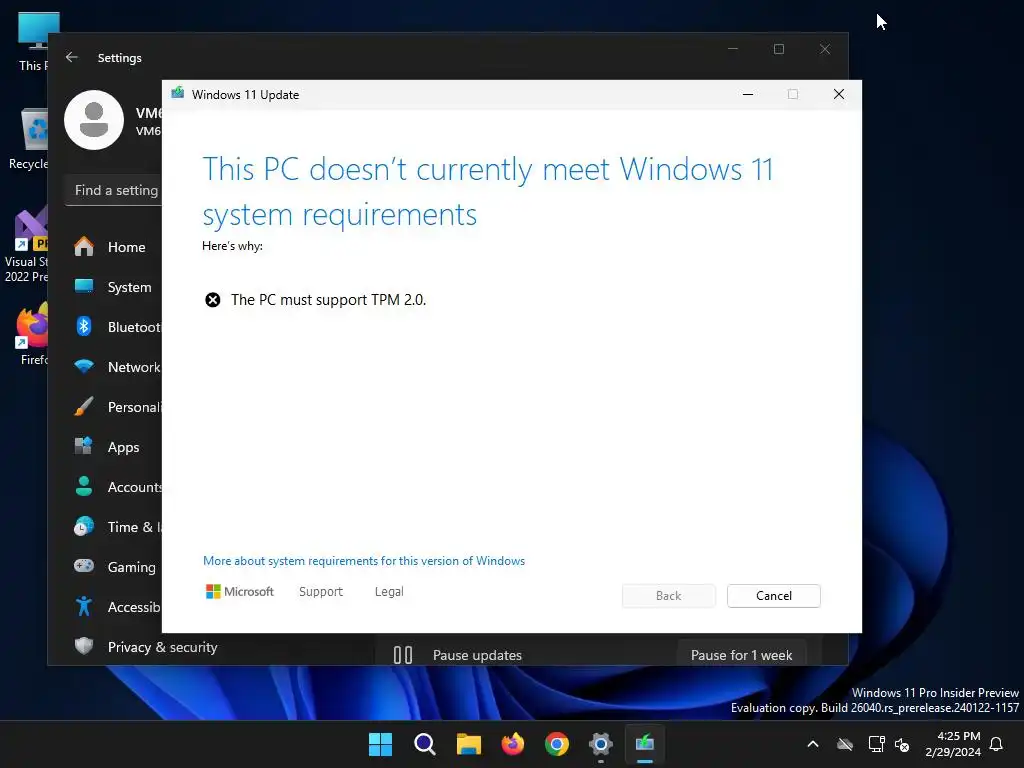
Task: Open the Legal link in update dialog
Action: click(x=389, y=592)
